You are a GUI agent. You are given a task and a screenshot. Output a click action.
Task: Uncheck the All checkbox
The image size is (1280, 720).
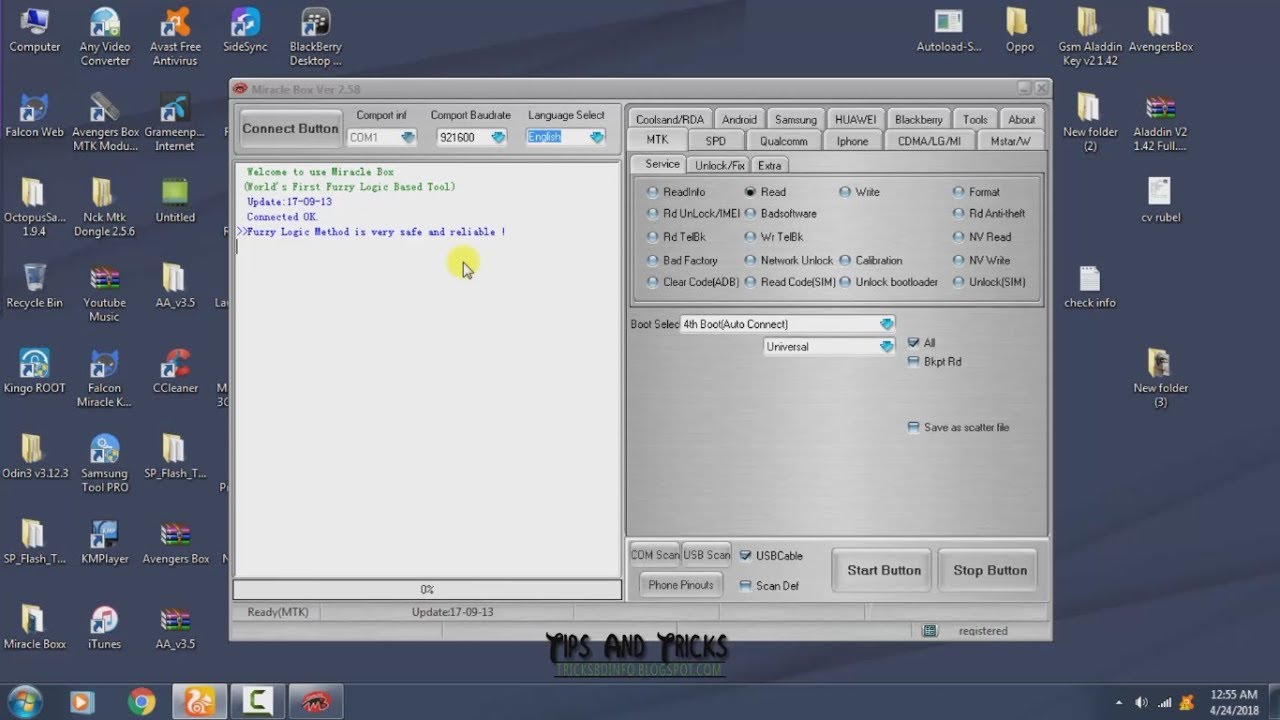pyautogui.click(x=913, y=343)
